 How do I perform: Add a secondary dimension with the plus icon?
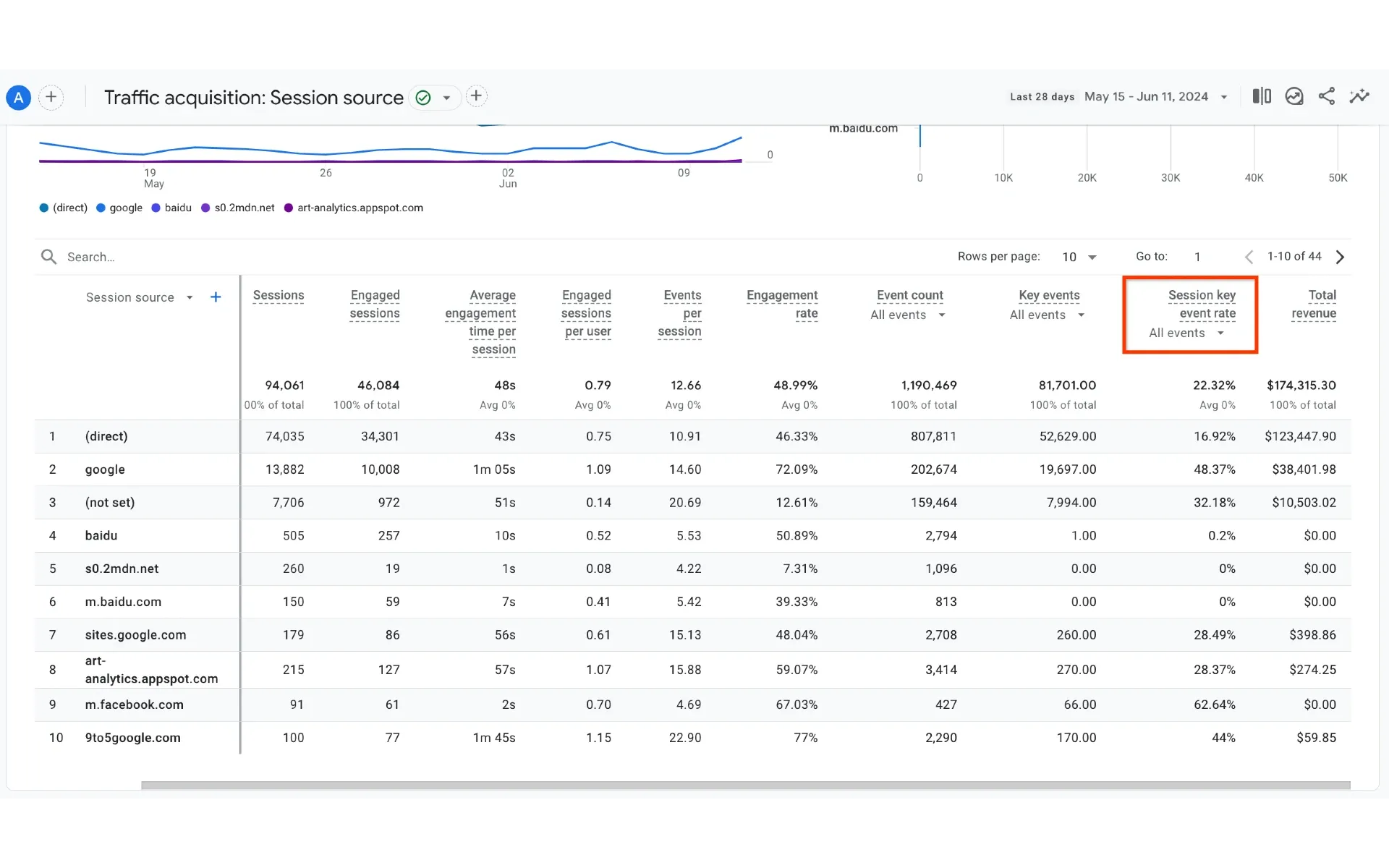pyautogui.click(x=215, y=297)
